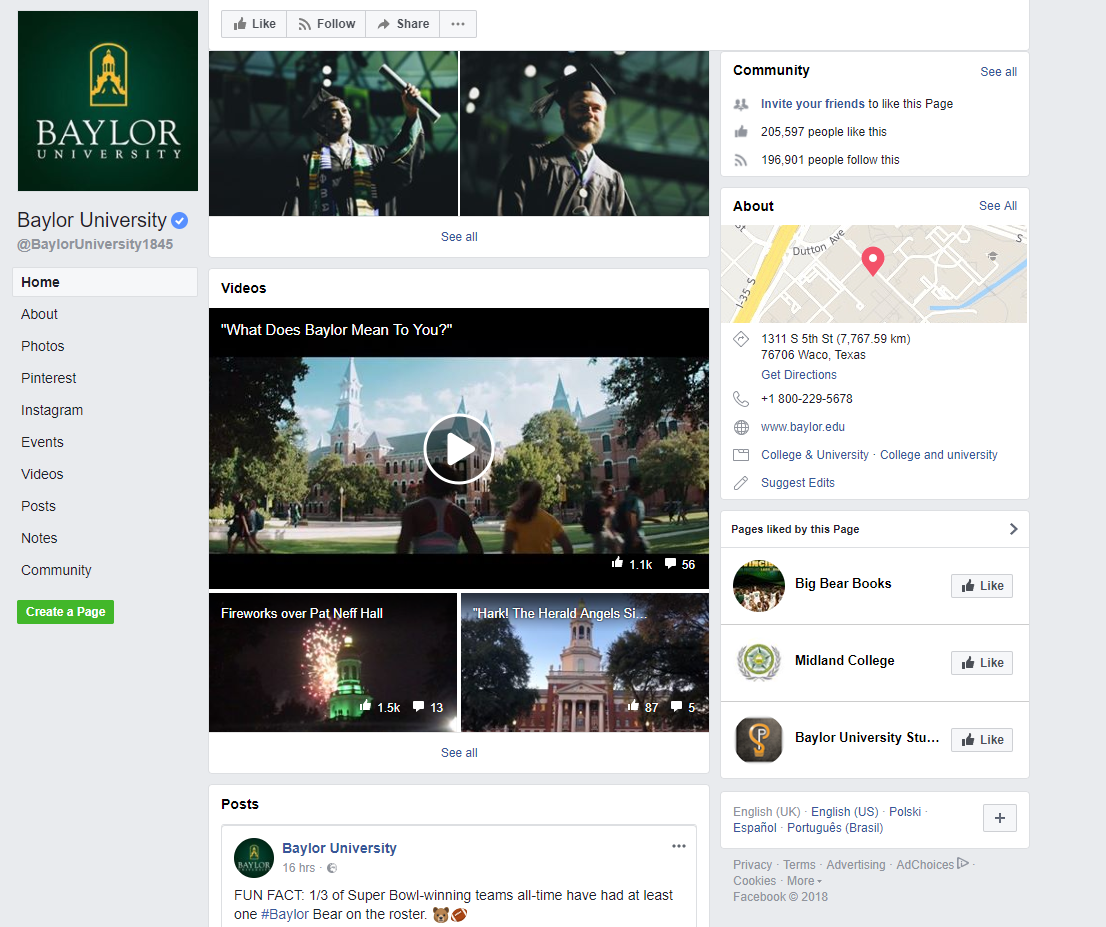The height and width of the screenshot is (927, 1106).
Task: Open the Baylor University Stu... page icon
Action: pyautogui.click(x=759, y=740)
